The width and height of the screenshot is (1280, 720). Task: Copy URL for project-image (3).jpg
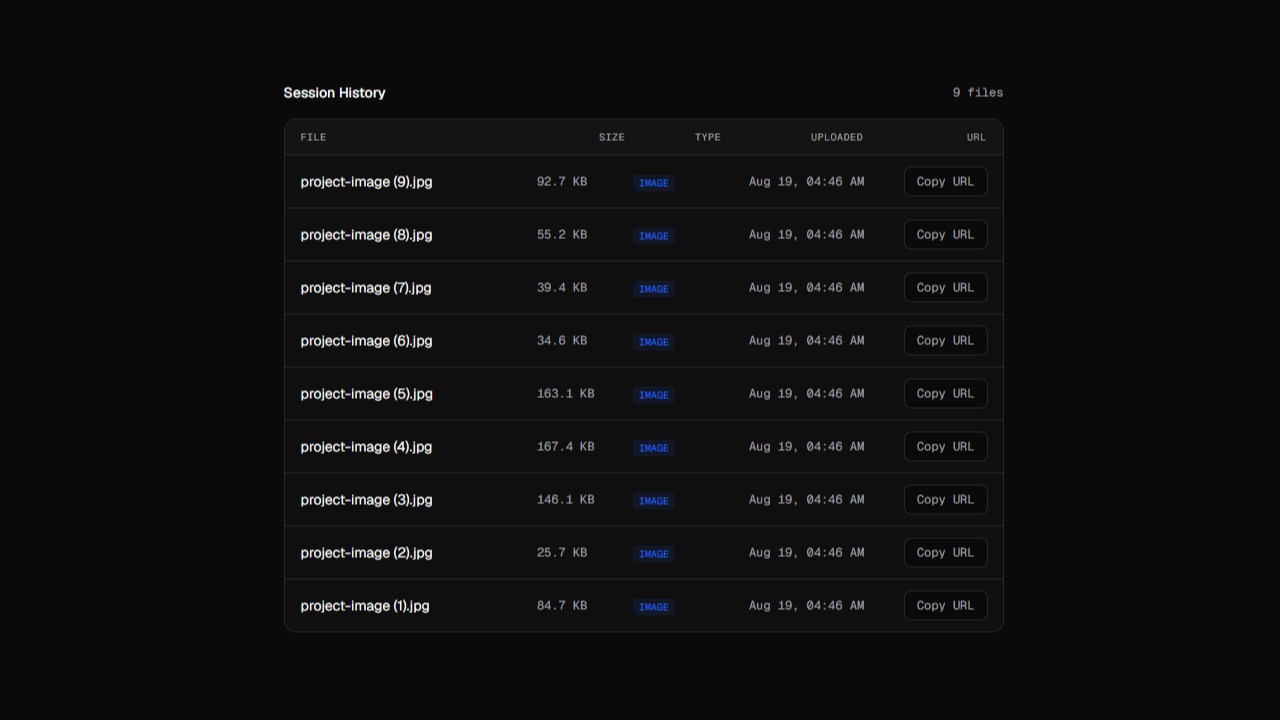(x=945, y=500)
